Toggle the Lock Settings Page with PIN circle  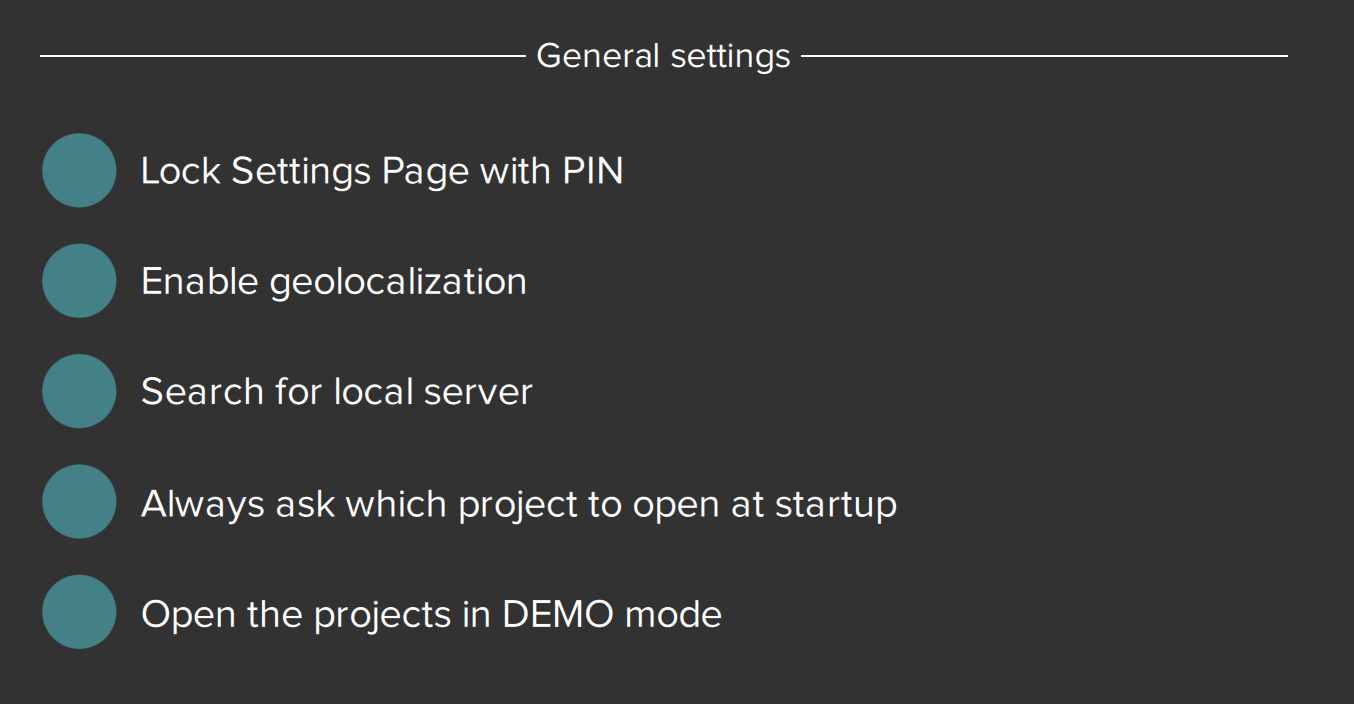click(79, 171)
